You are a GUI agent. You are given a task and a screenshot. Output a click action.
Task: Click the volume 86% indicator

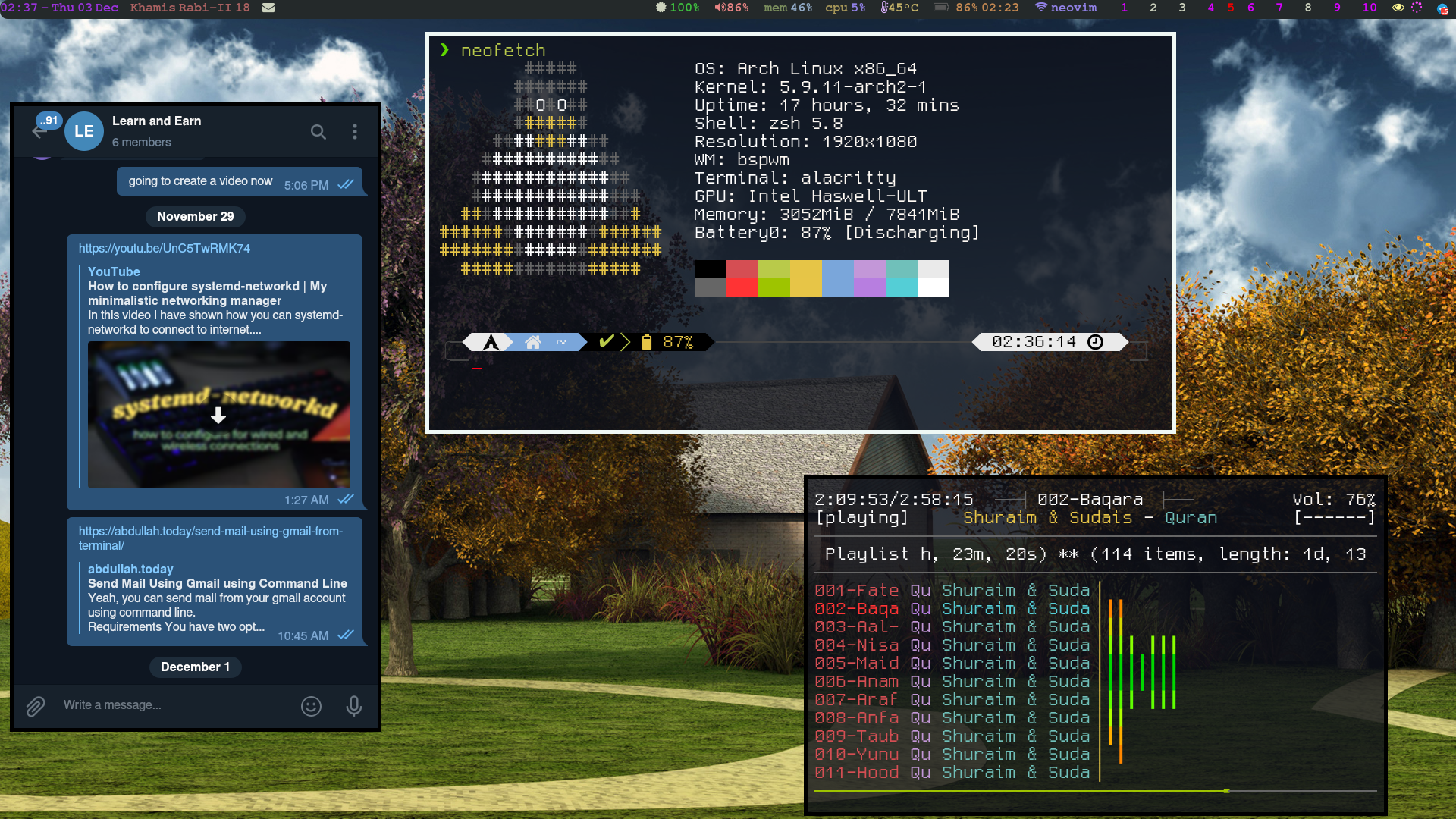(x=731, y=8)
